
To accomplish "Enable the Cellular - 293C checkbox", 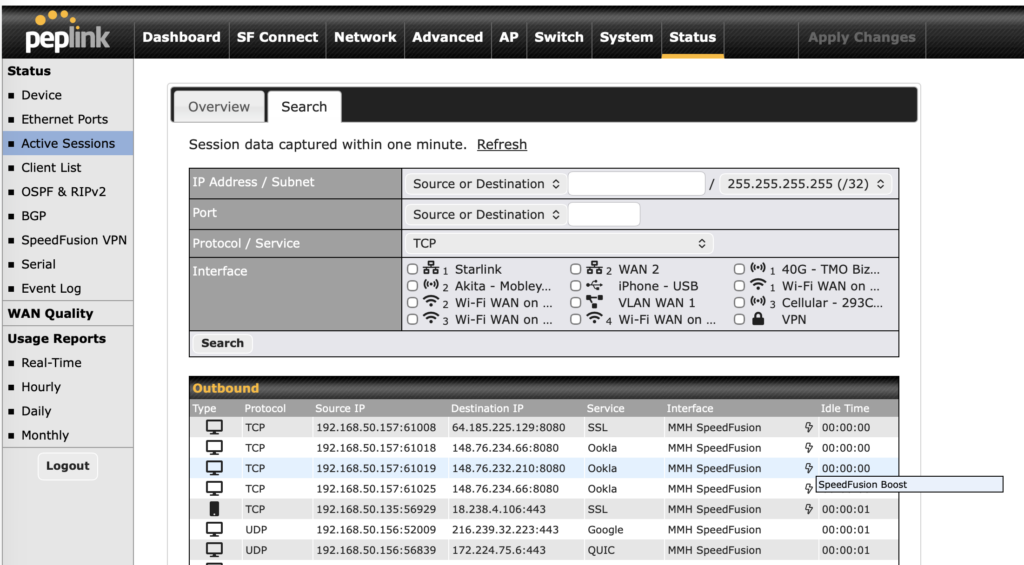I will (739, 302).
